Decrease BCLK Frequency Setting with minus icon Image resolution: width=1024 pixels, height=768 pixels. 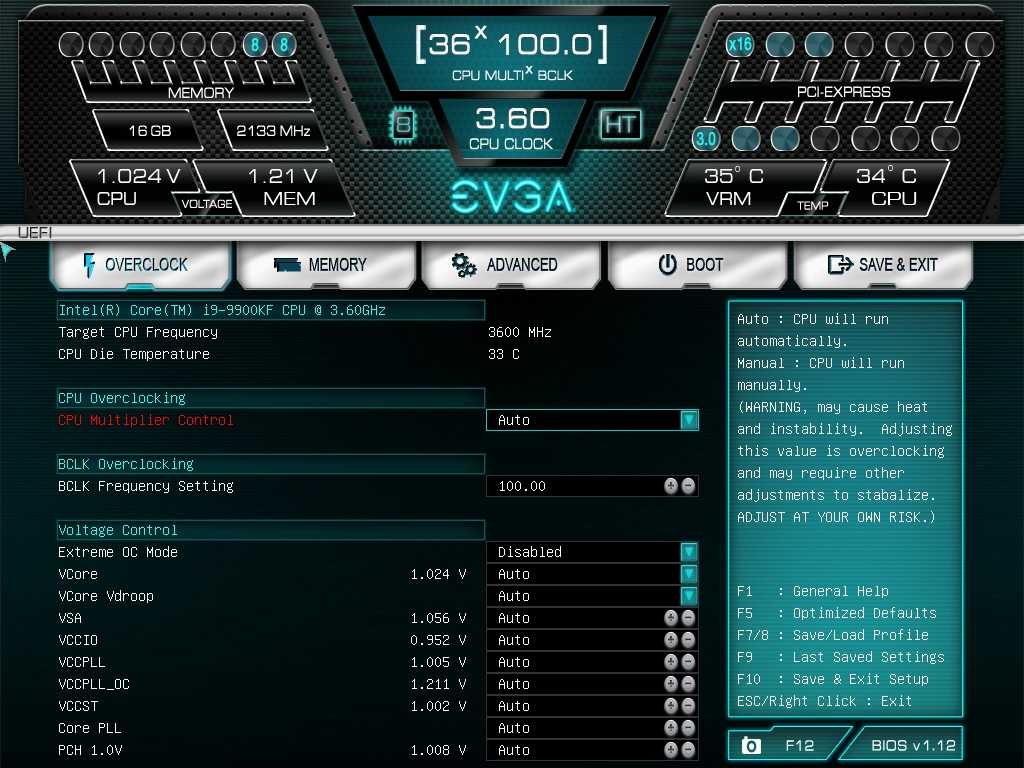click(688, 486)
